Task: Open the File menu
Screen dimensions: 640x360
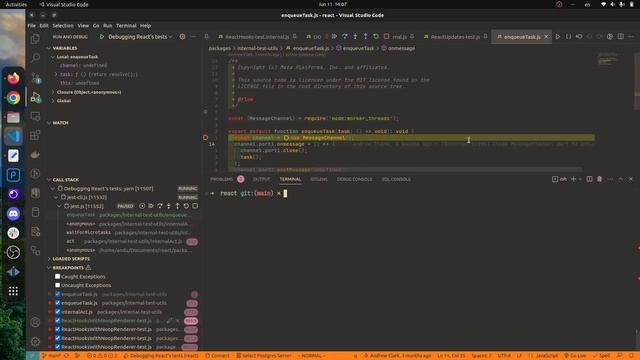Action: (x=31, y=26)
